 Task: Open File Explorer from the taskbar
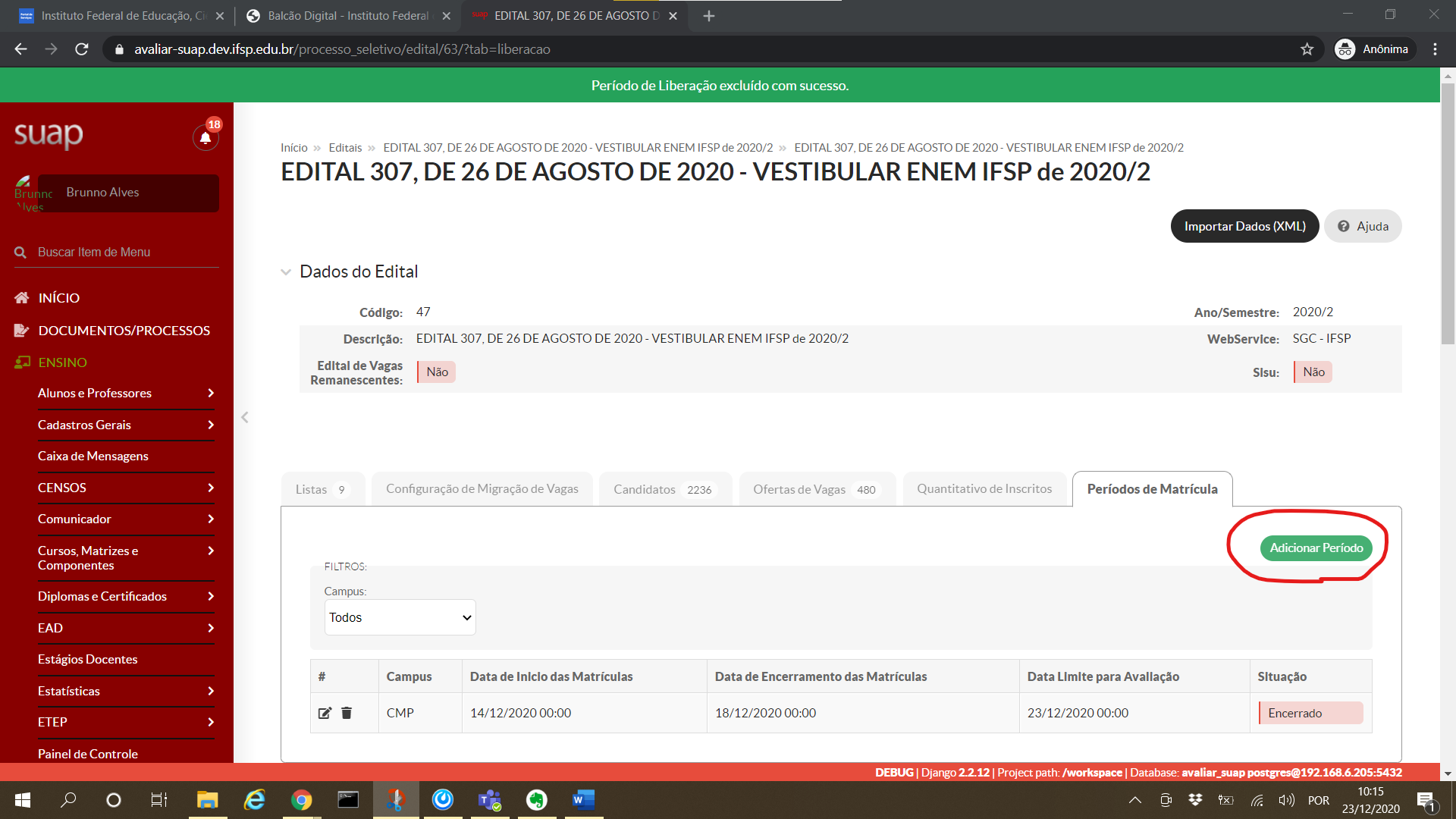pos(207,800)
